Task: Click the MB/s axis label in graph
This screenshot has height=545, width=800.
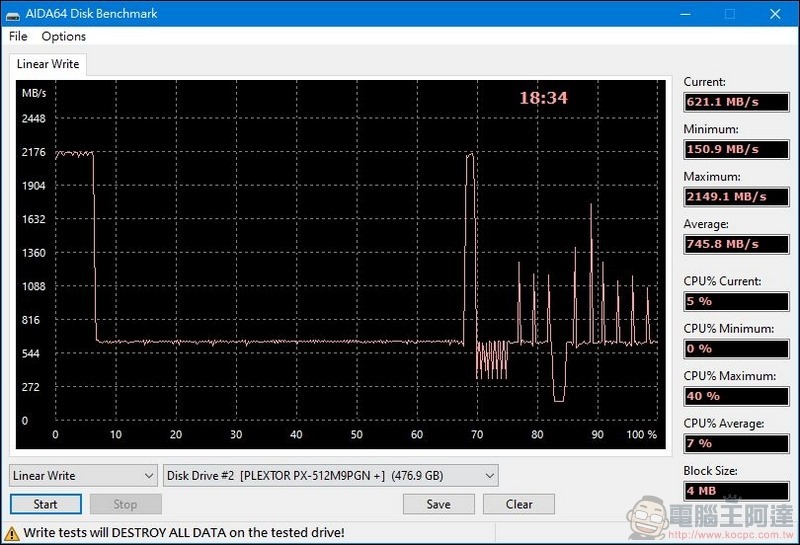Action: (x=34, y=93)
